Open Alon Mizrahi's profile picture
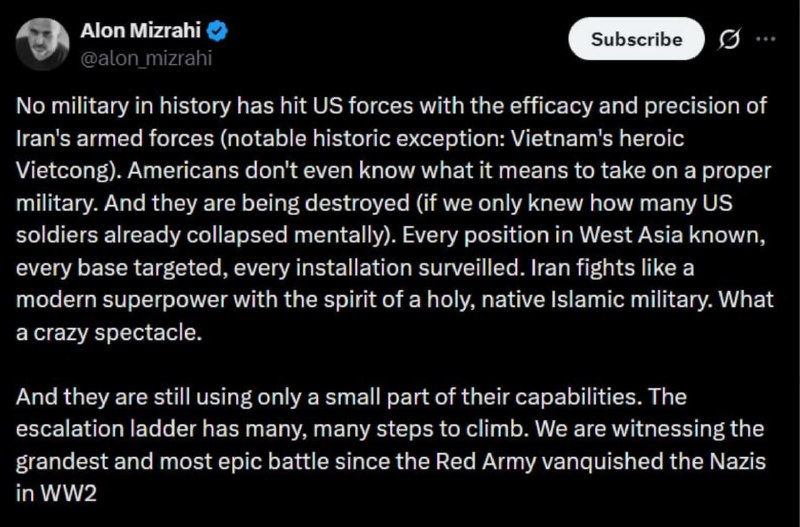This screenshot has height=527, width=800. 42,44
